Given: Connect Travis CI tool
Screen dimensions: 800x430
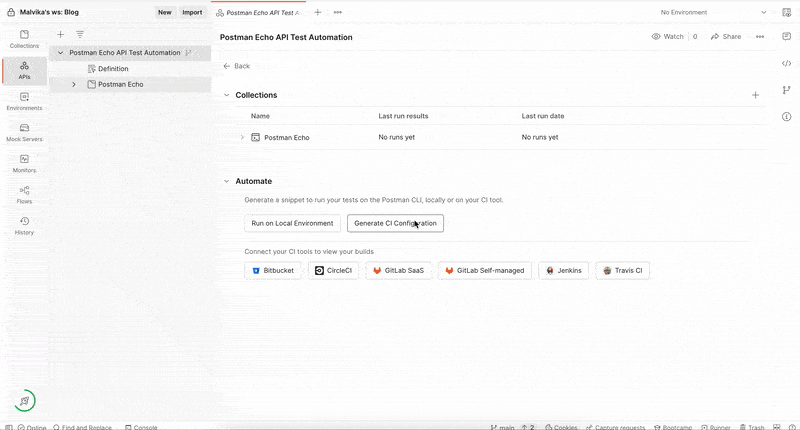Looking at the screenshot, I should click(x=622, y=270).
